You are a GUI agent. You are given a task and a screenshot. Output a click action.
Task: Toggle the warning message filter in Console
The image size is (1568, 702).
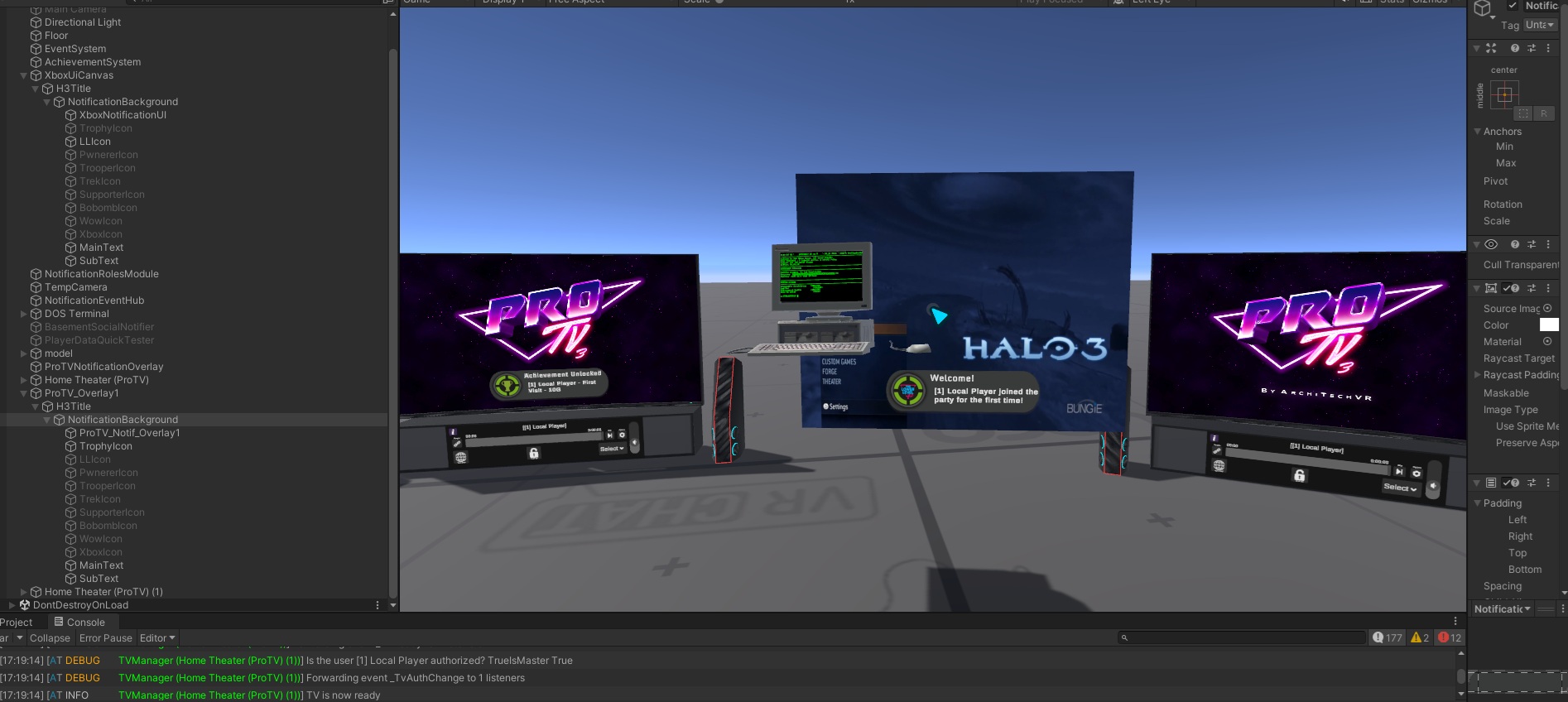tap(1420, 637)
